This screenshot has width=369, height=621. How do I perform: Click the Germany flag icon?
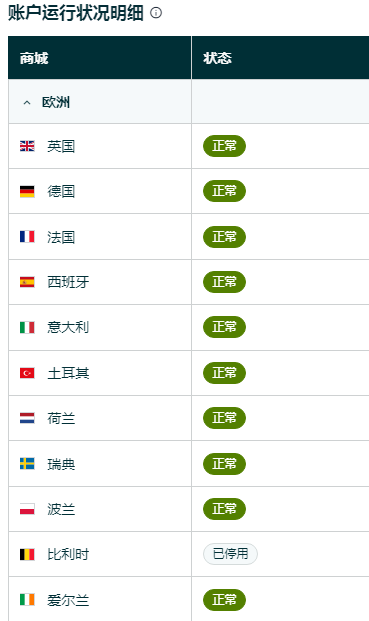pyautogui.click(x=27, y=191)
